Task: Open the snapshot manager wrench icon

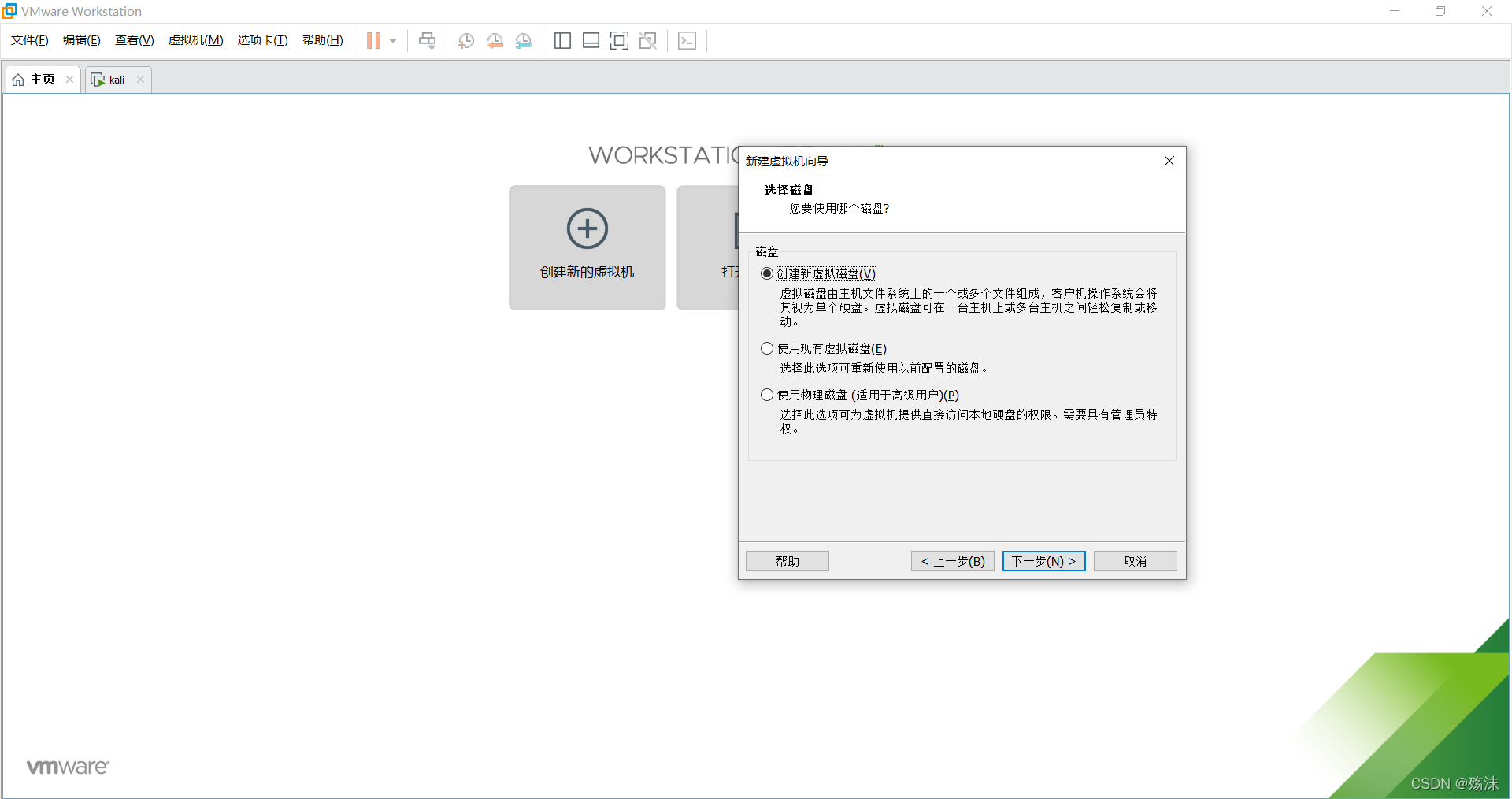Action: point(524,41)
